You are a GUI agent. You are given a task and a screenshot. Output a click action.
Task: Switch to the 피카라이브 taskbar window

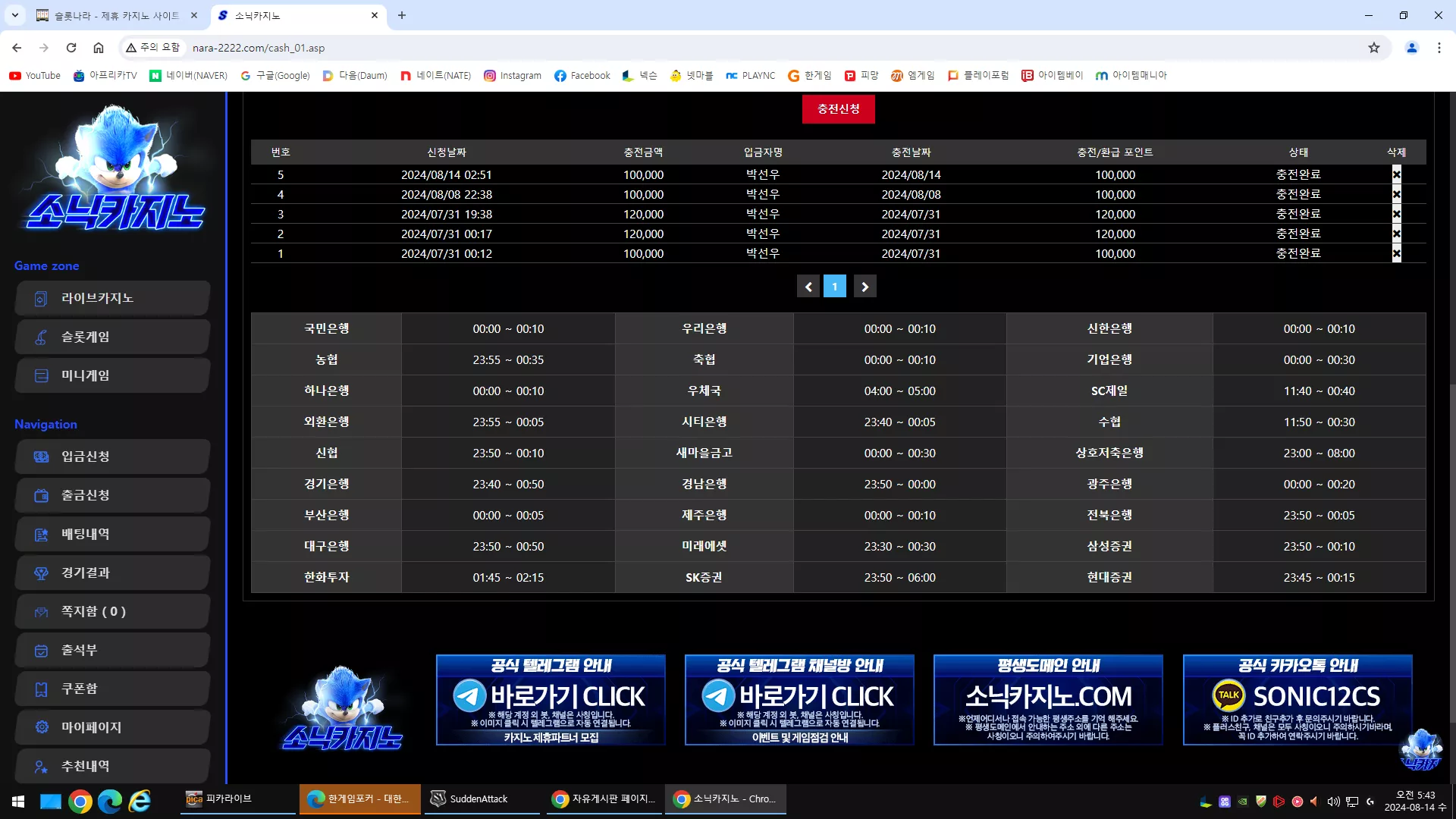pyautogui.click(x=237, y=799)
